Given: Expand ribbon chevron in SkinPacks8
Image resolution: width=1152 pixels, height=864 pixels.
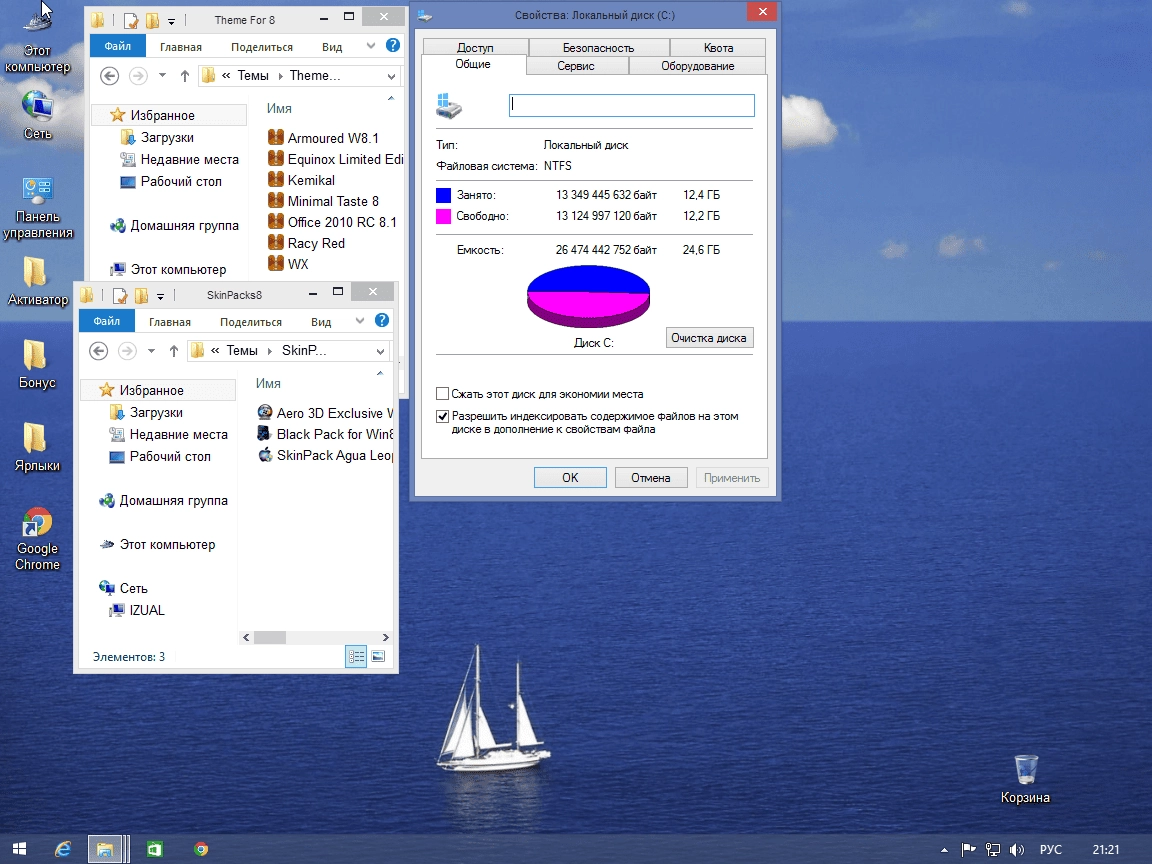Looking at the screenshot, I should point(360,320).
